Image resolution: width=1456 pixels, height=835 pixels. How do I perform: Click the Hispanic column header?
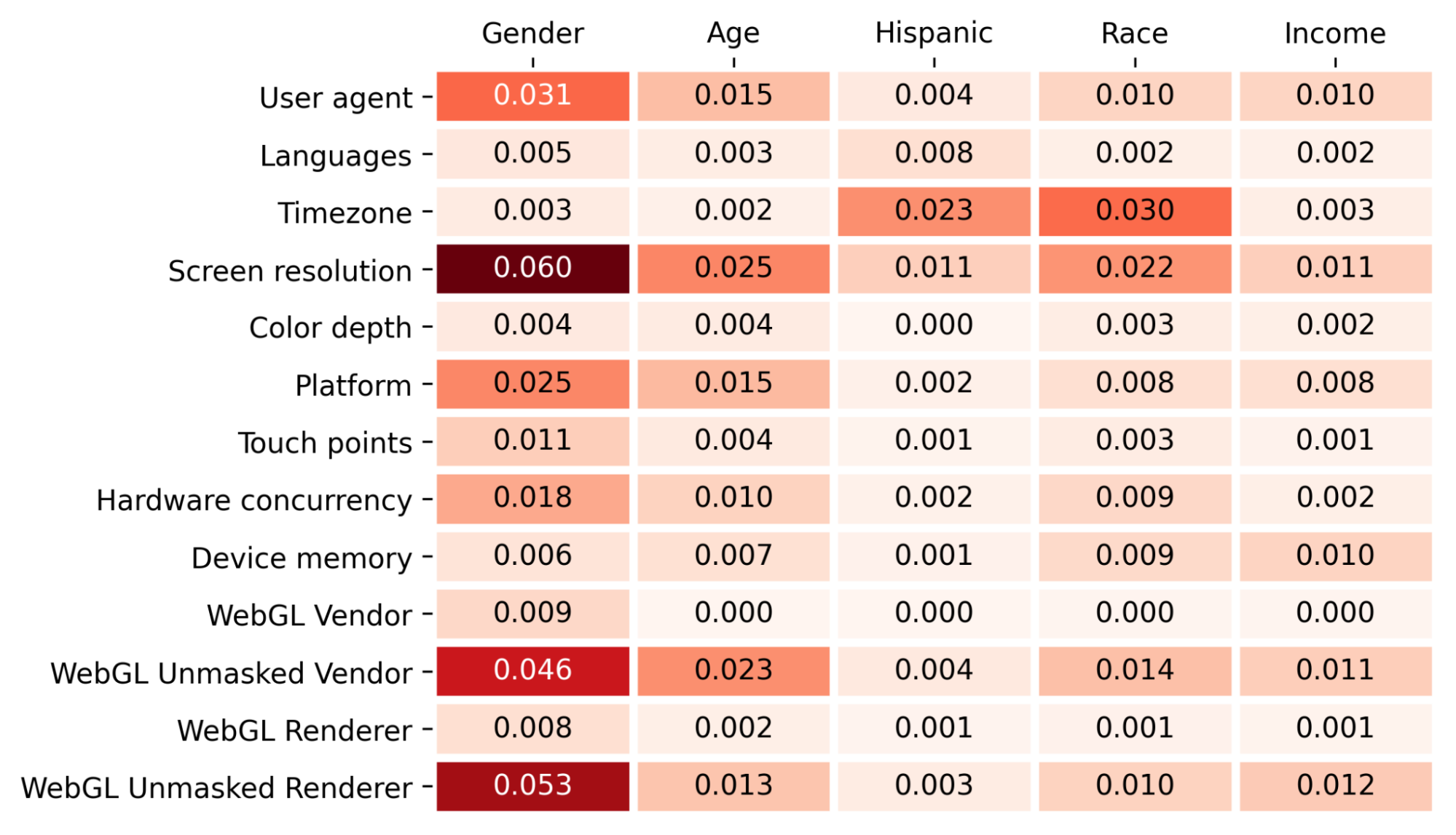pyautogui.click(x=934, y=33)
